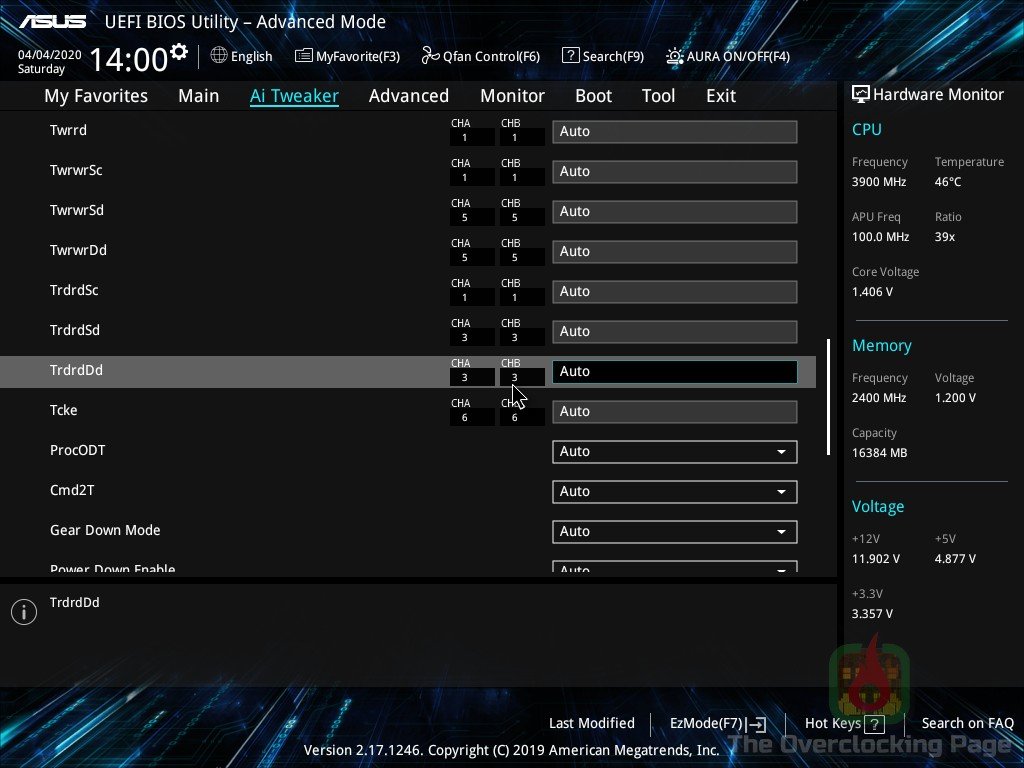
Task: Open the Boot menu tab
Action: coord(593,95)
